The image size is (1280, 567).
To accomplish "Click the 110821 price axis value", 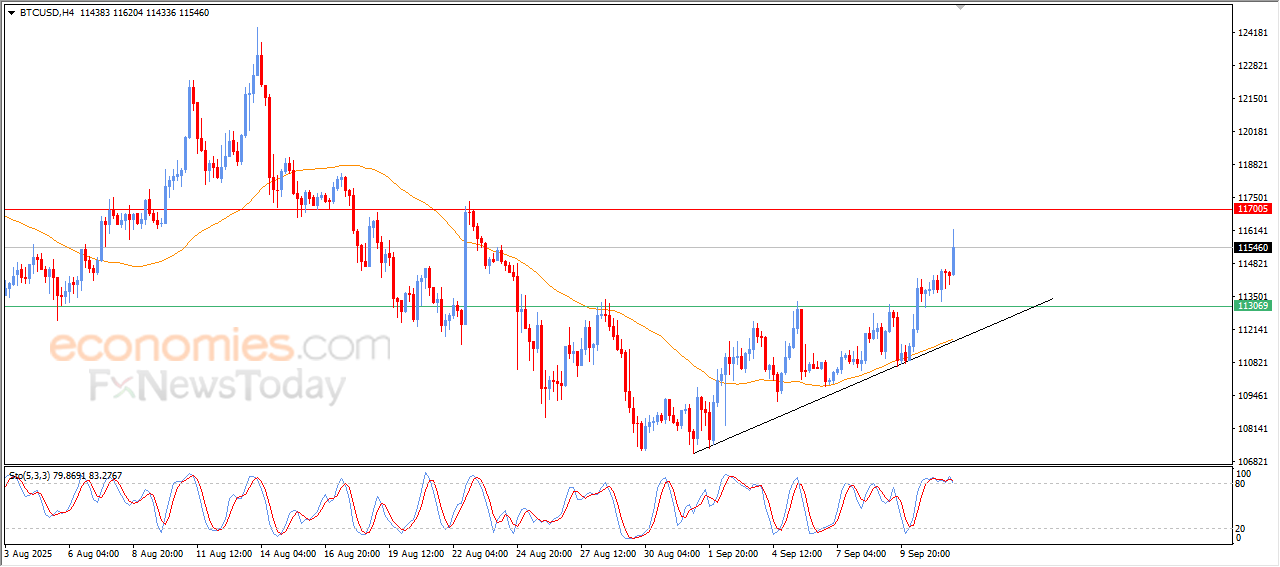I will pyautogui.click(x=1253, y=363).
